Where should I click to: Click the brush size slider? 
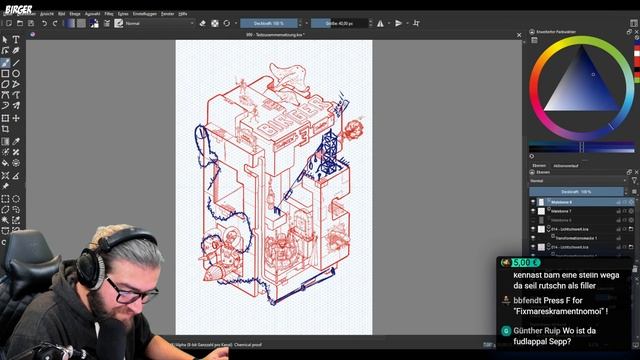[339, 23]
